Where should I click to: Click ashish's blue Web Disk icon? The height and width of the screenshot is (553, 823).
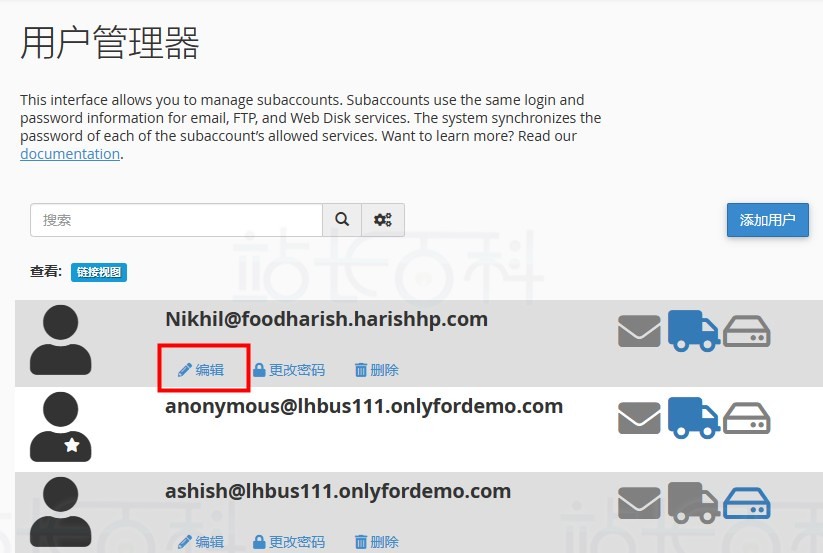click(746, 503)
